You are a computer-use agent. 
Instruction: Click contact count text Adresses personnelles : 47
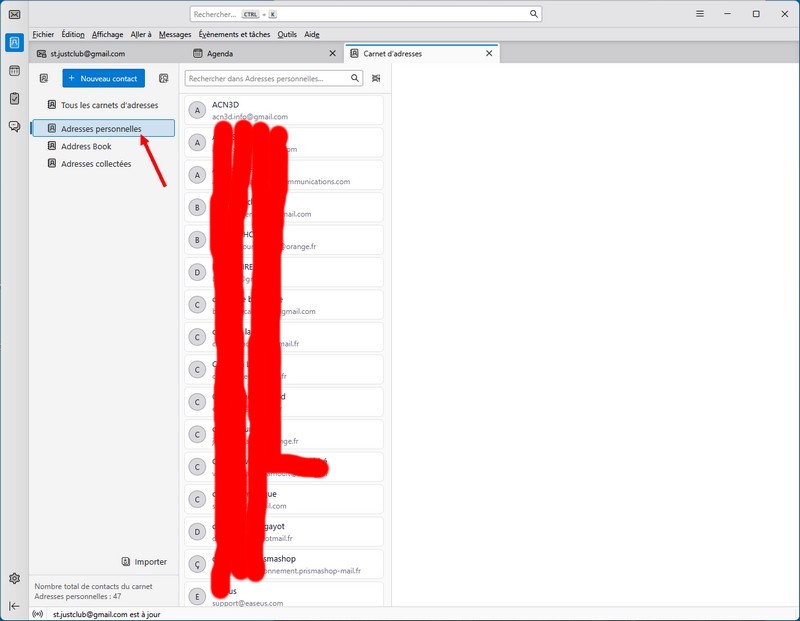[78, 596]
